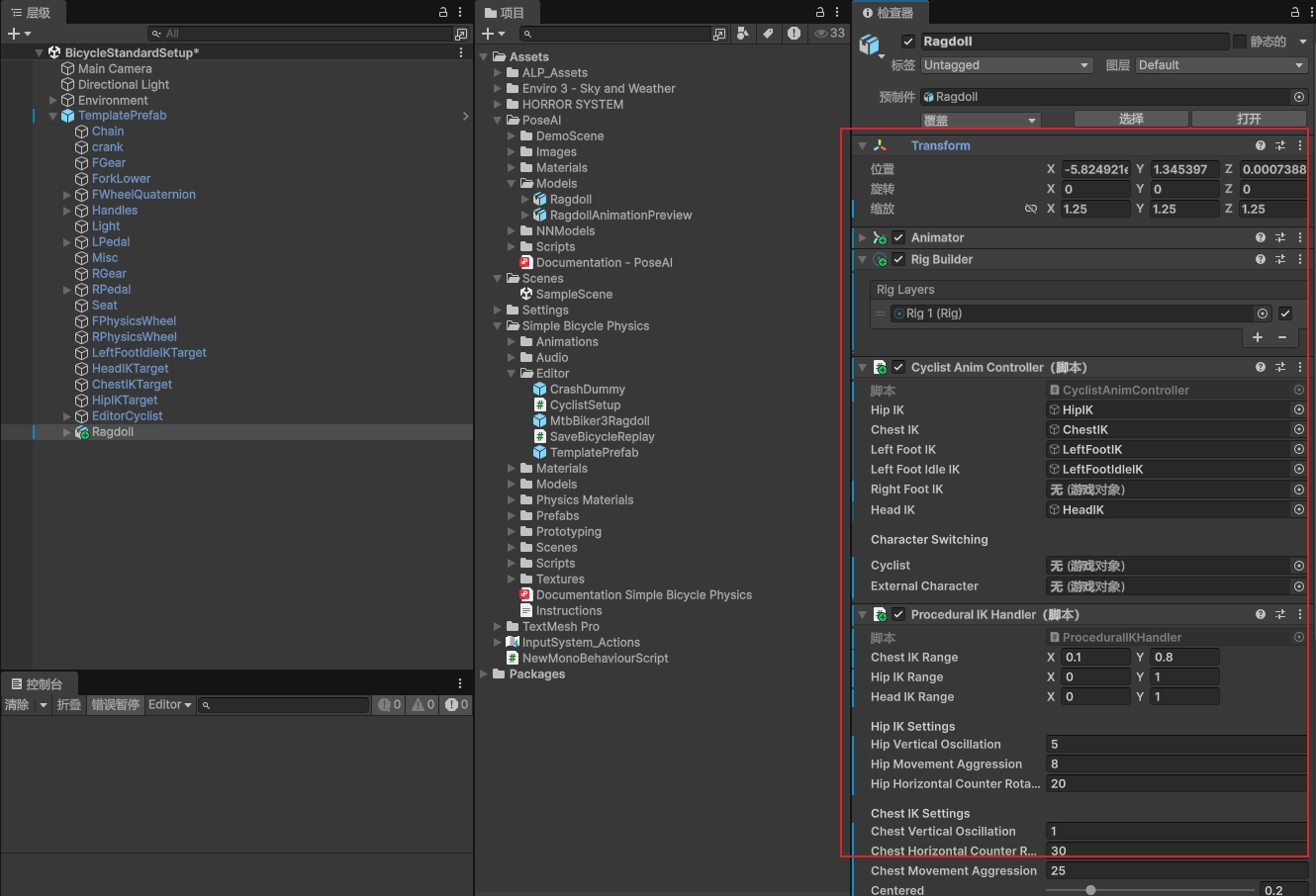Image resolution: width=1316 pixels, height=896 pixels.
Task: Open Procedural IK Handler help icon
Action: click(1261, 614)
